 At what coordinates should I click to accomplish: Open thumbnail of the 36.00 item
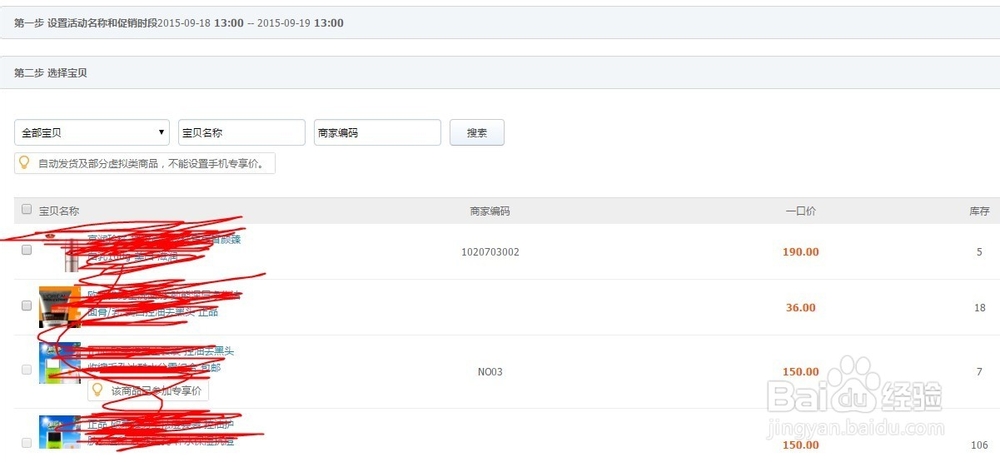[60, 306]
